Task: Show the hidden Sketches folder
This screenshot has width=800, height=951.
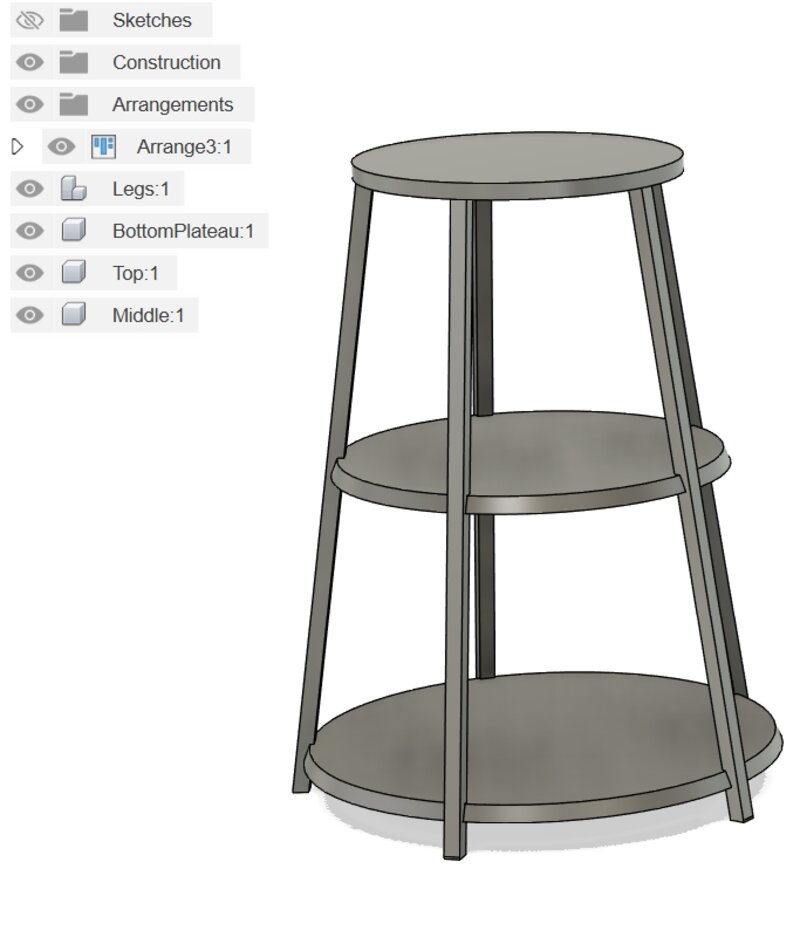Action: 30,21
